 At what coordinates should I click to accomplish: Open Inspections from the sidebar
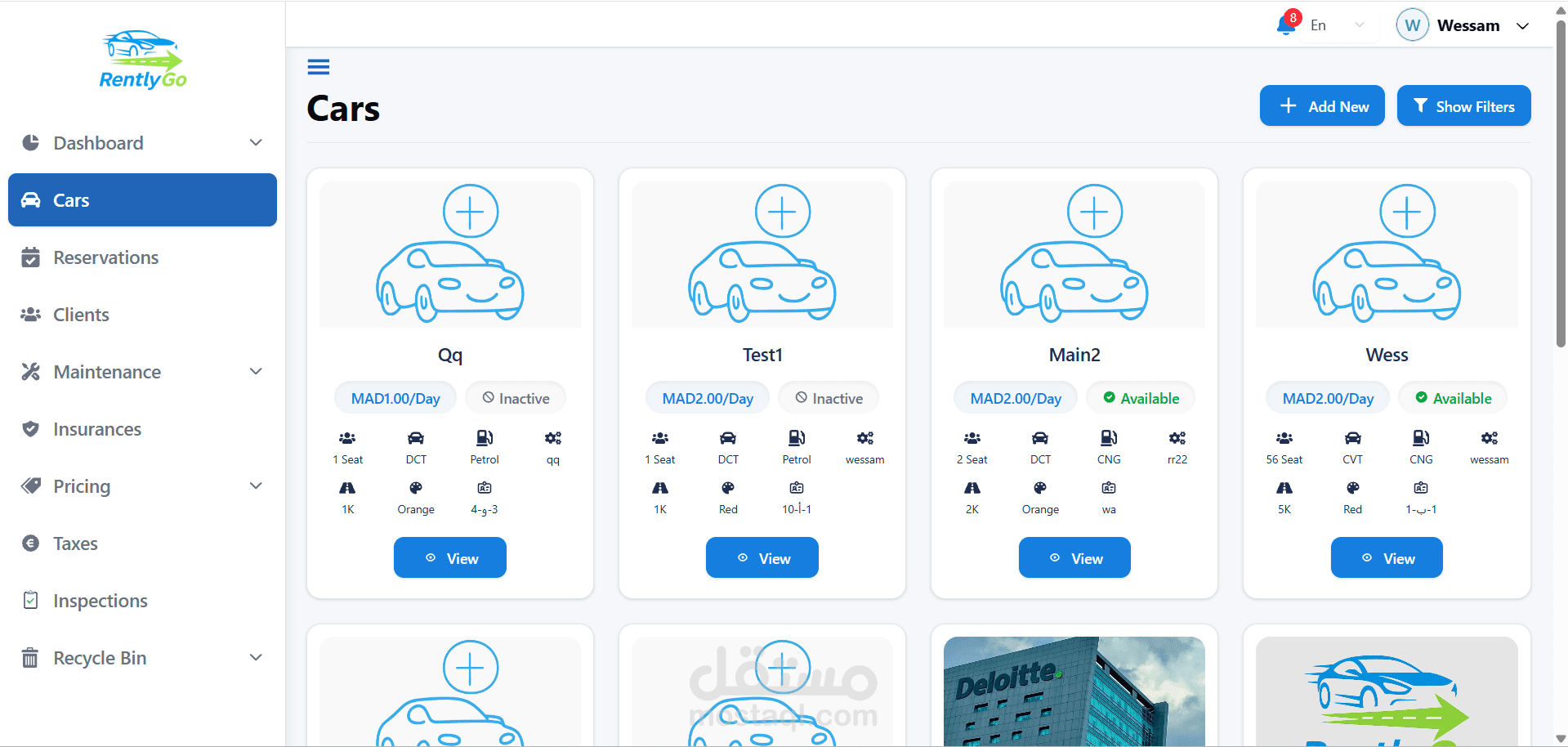tap(142, 601)
